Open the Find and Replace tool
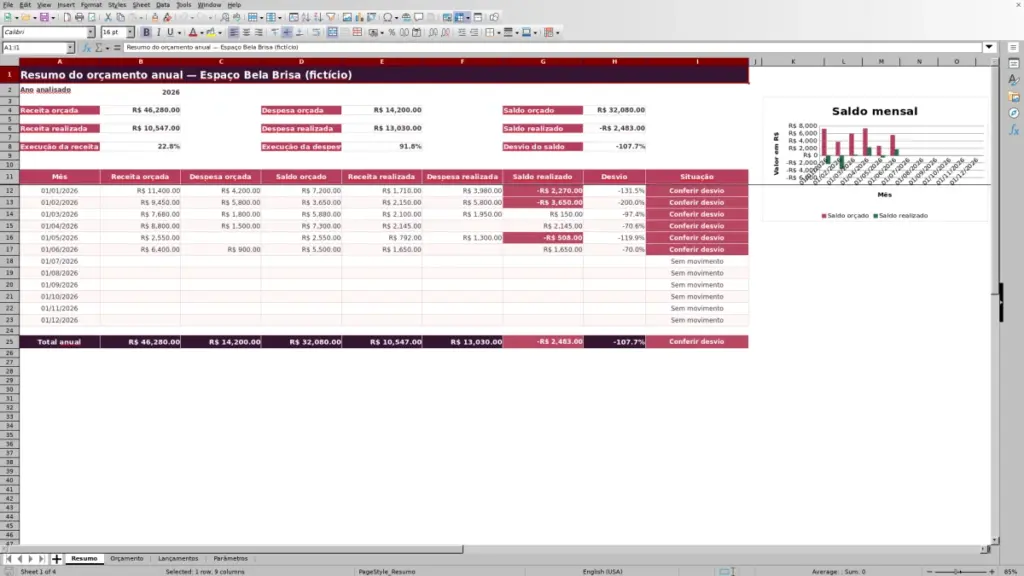Viewport: 1024px width, 576px height. [225, 18]
